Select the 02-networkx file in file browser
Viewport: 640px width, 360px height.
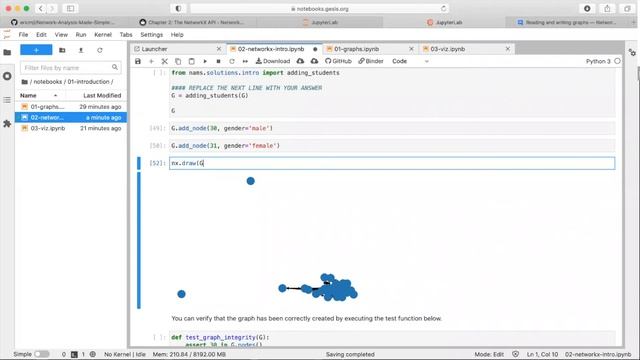71,118
